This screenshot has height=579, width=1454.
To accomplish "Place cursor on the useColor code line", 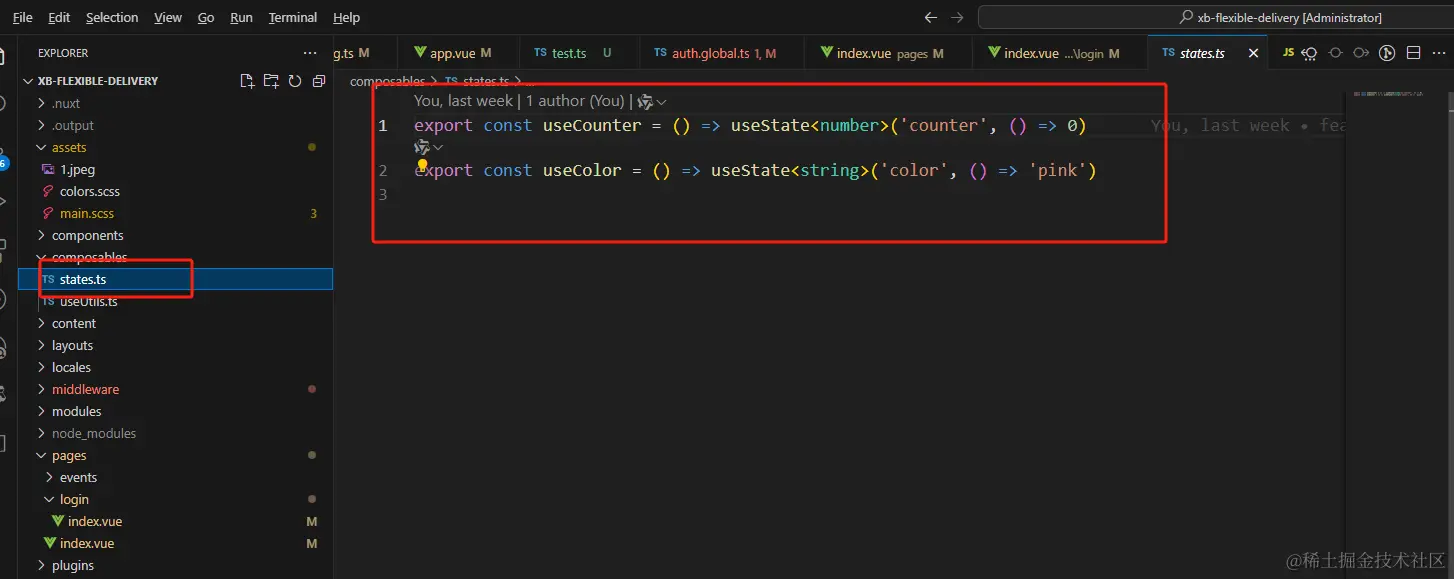I will [755, 170].
